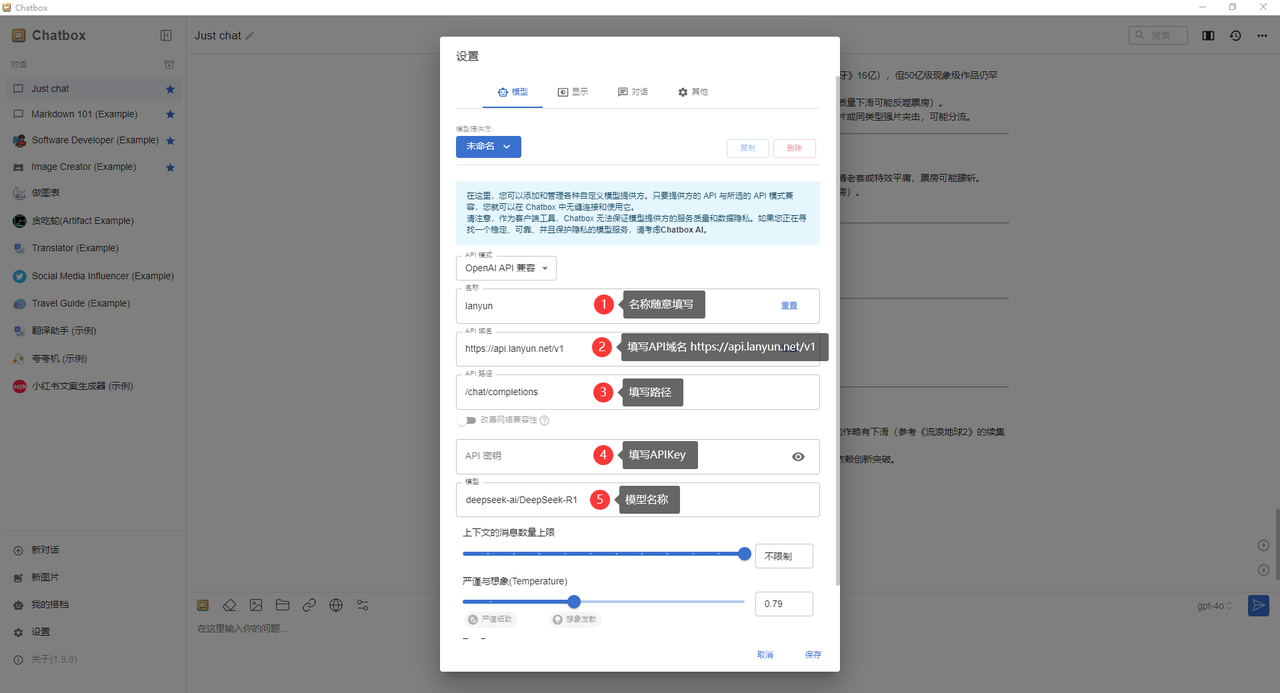
Task: Click the globe web-browsing icon
Action: [x=336, y=605]
